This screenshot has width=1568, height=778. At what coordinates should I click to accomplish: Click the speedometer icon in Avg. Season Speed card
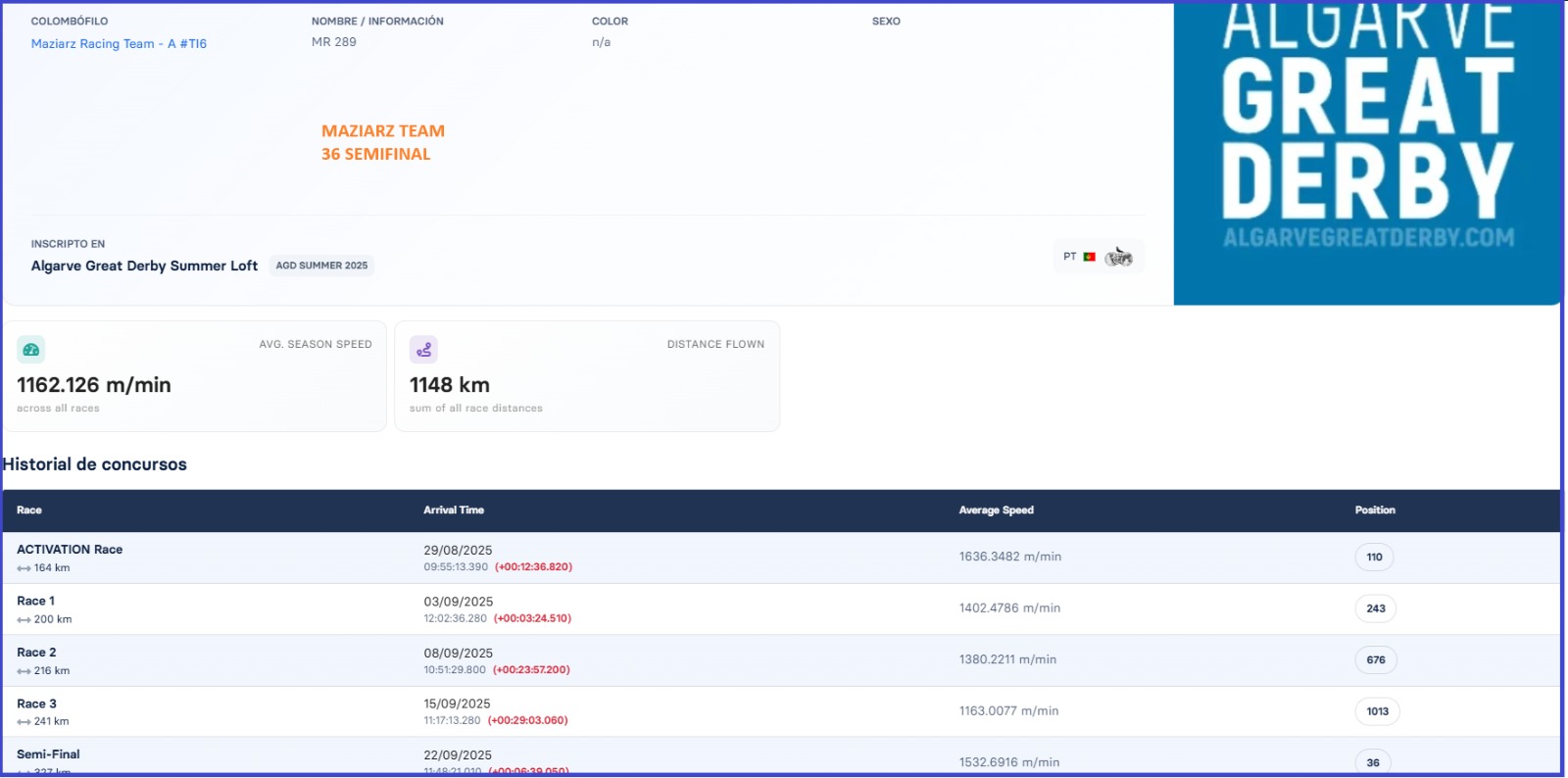coord(31,350)
